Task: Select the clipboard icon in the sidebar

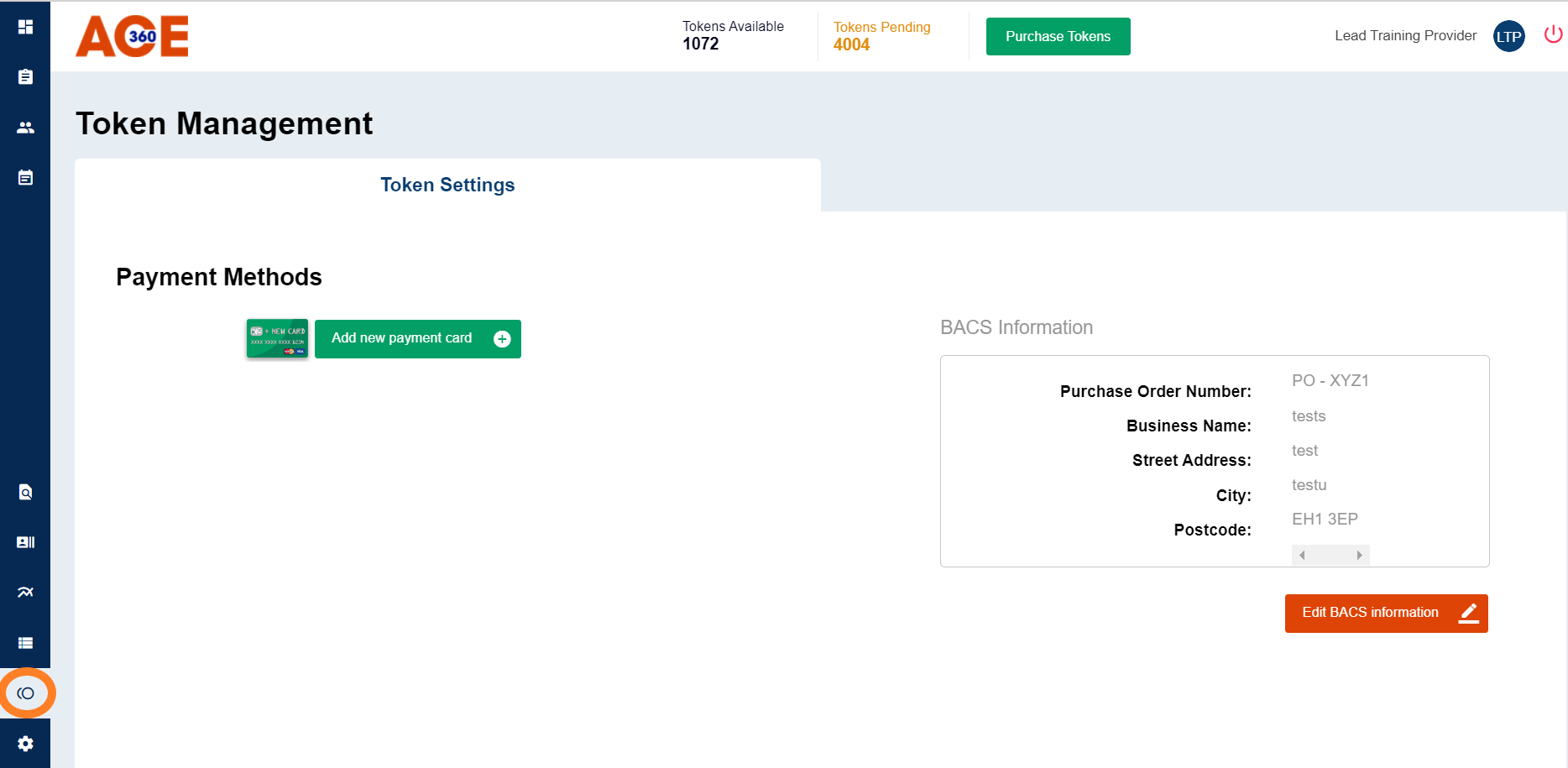Action: click(x=25, y=76)
